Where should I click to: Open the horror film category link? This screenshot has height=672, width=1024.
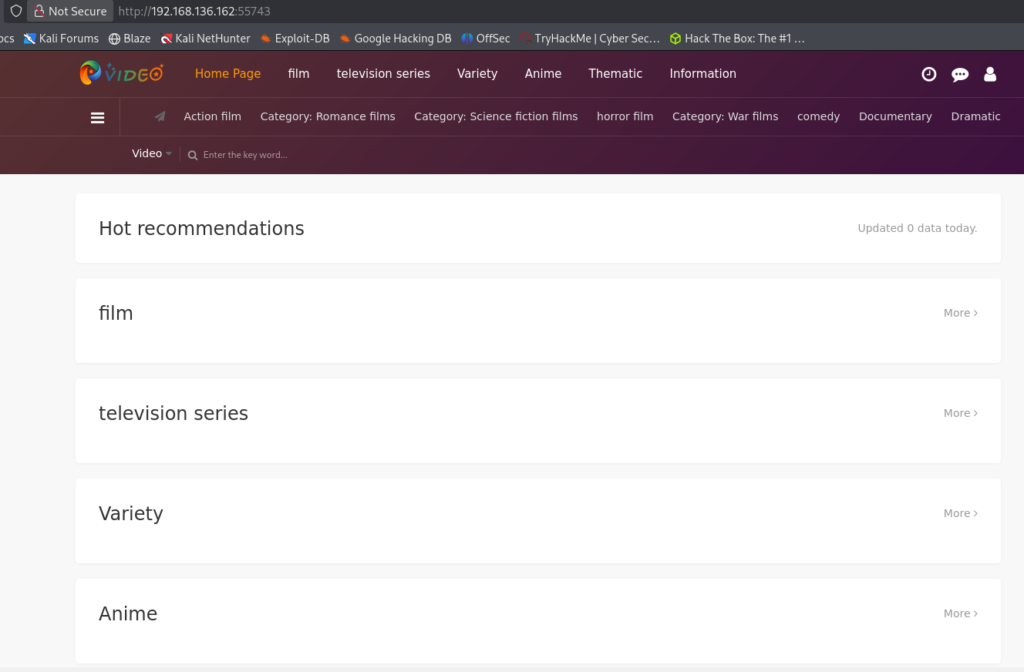pos(625,117)
